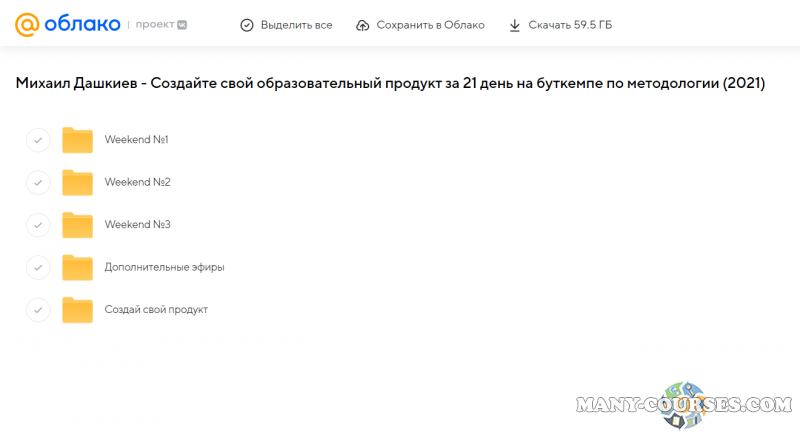This screenshot has height=438, width=800.
Task: Check the Weekend №3 selection circle
Action: 37,225
